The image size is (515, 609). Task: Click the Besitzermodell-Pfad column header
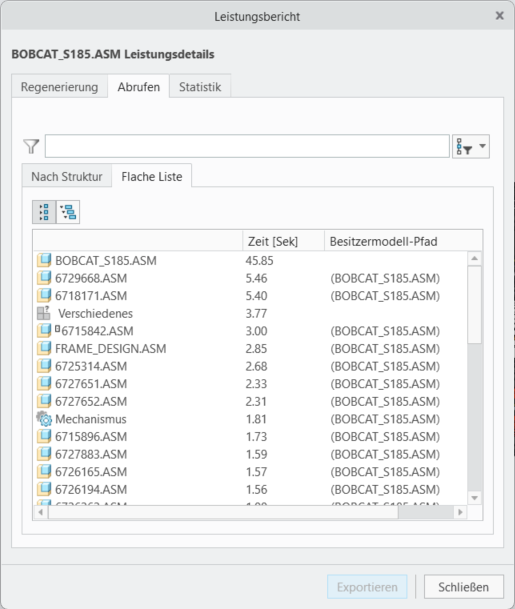[403, 241]
